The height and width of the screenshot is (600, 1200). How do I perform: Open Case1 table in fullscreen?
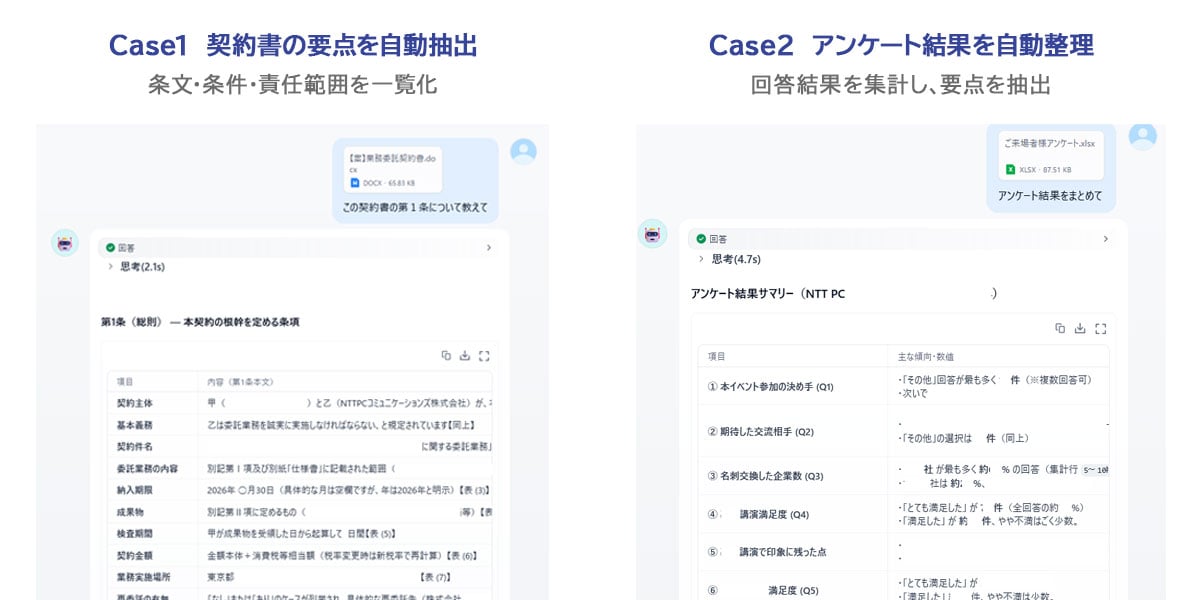click(484, 355)
